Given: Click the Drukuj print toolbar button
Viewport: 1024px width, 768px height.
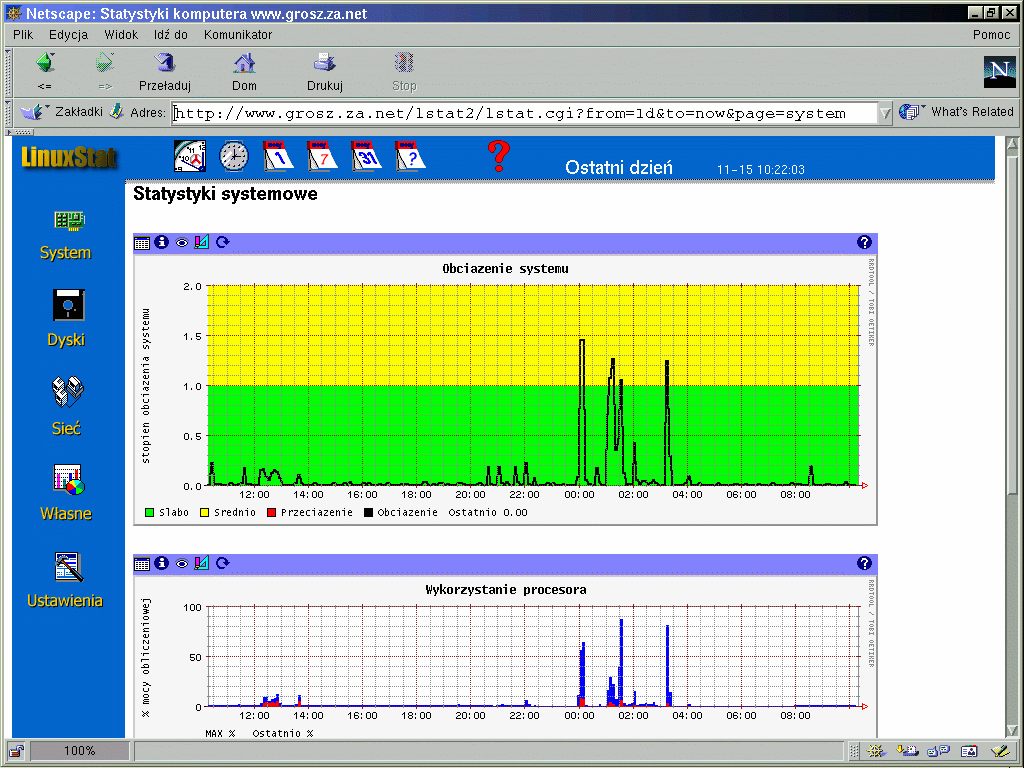Looking at the screenshot, I should [x=324, y=71].
